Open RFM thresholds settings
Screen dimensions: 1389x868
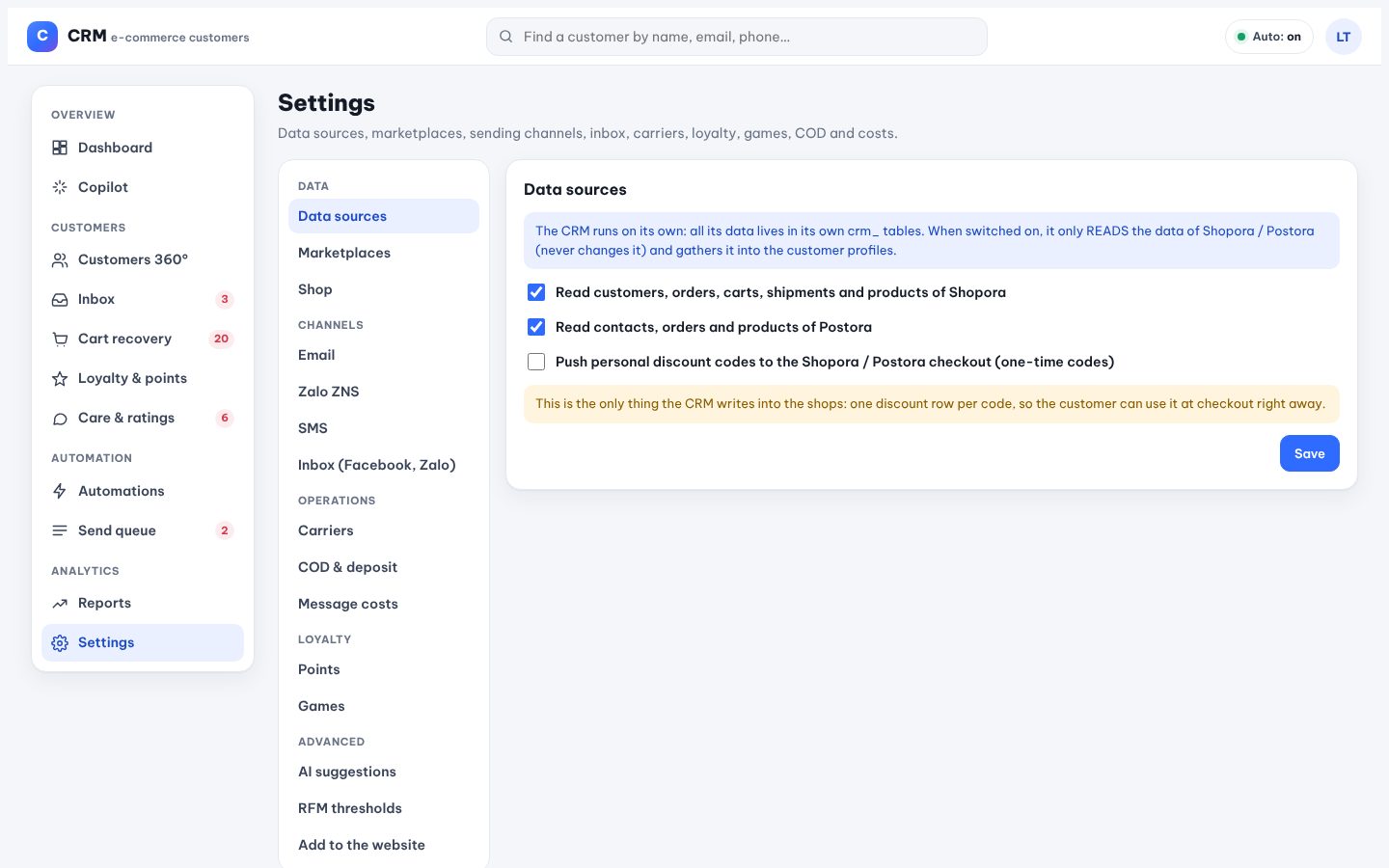pos(384,808)
